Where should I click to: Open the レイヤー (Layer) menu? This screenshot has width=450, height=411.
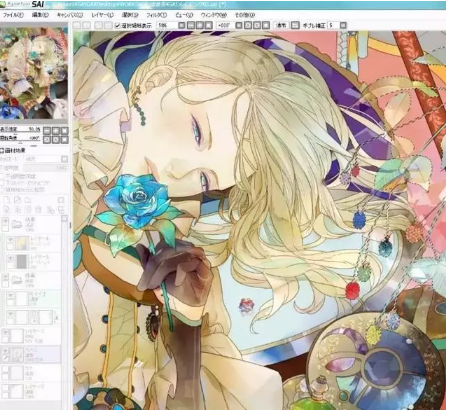click(102, 15)
